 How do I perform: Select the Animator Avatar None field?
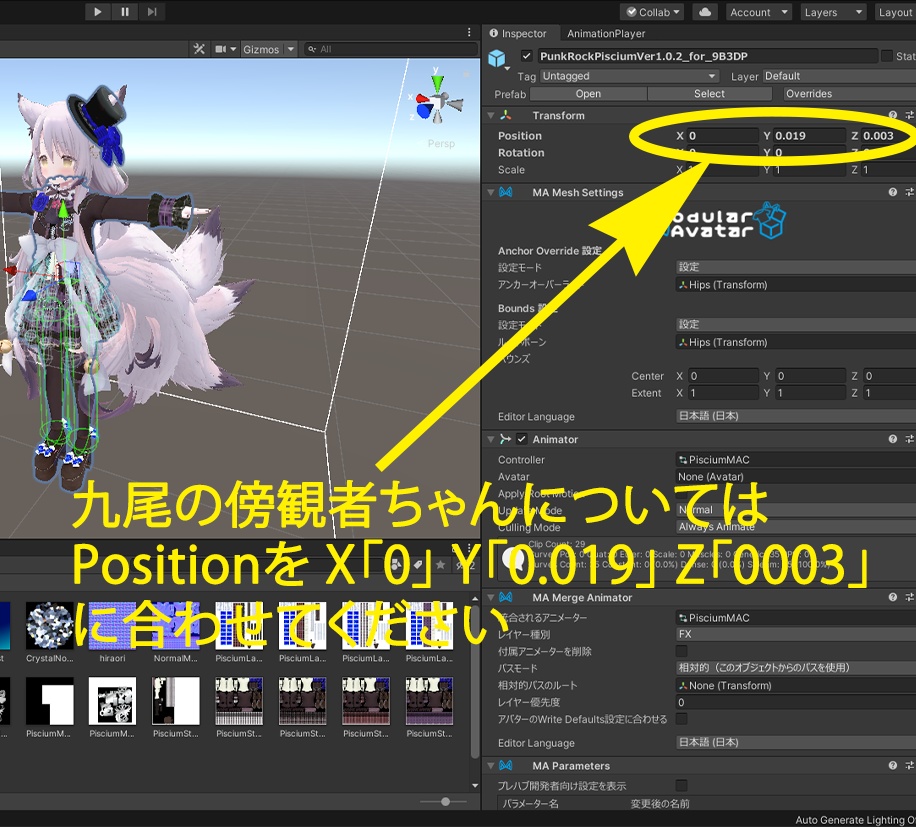coord(796,477)
